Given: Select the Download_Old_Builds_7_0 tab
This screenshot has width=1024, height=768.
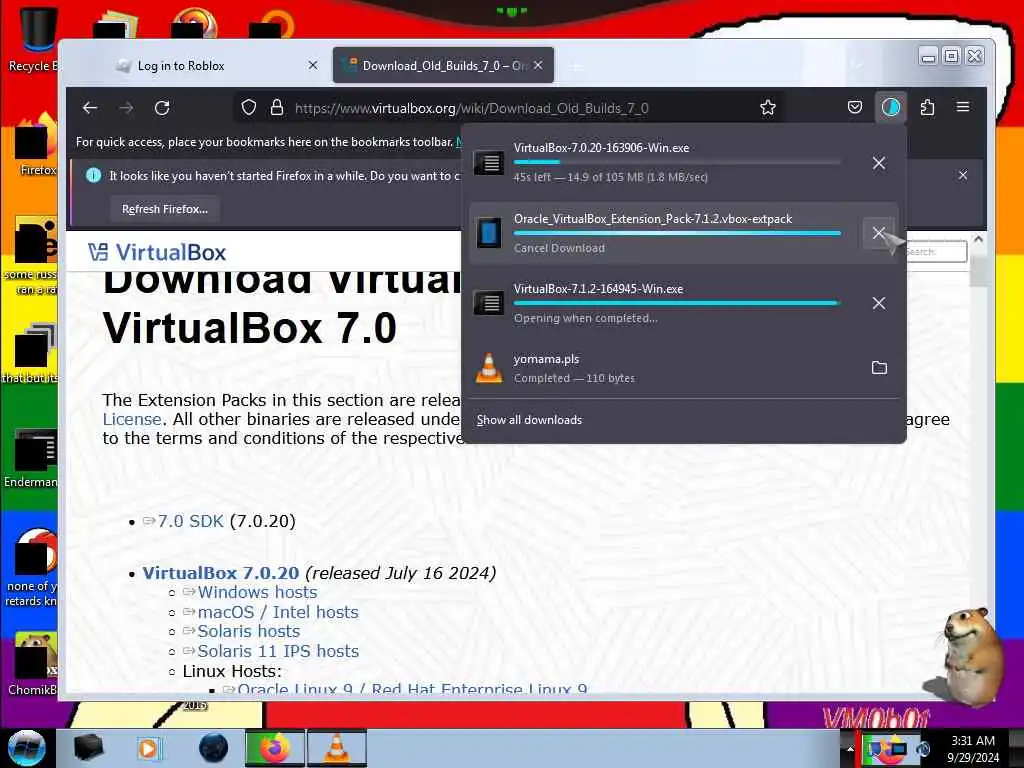Looking at the screenshot, I should click(445, 65).
